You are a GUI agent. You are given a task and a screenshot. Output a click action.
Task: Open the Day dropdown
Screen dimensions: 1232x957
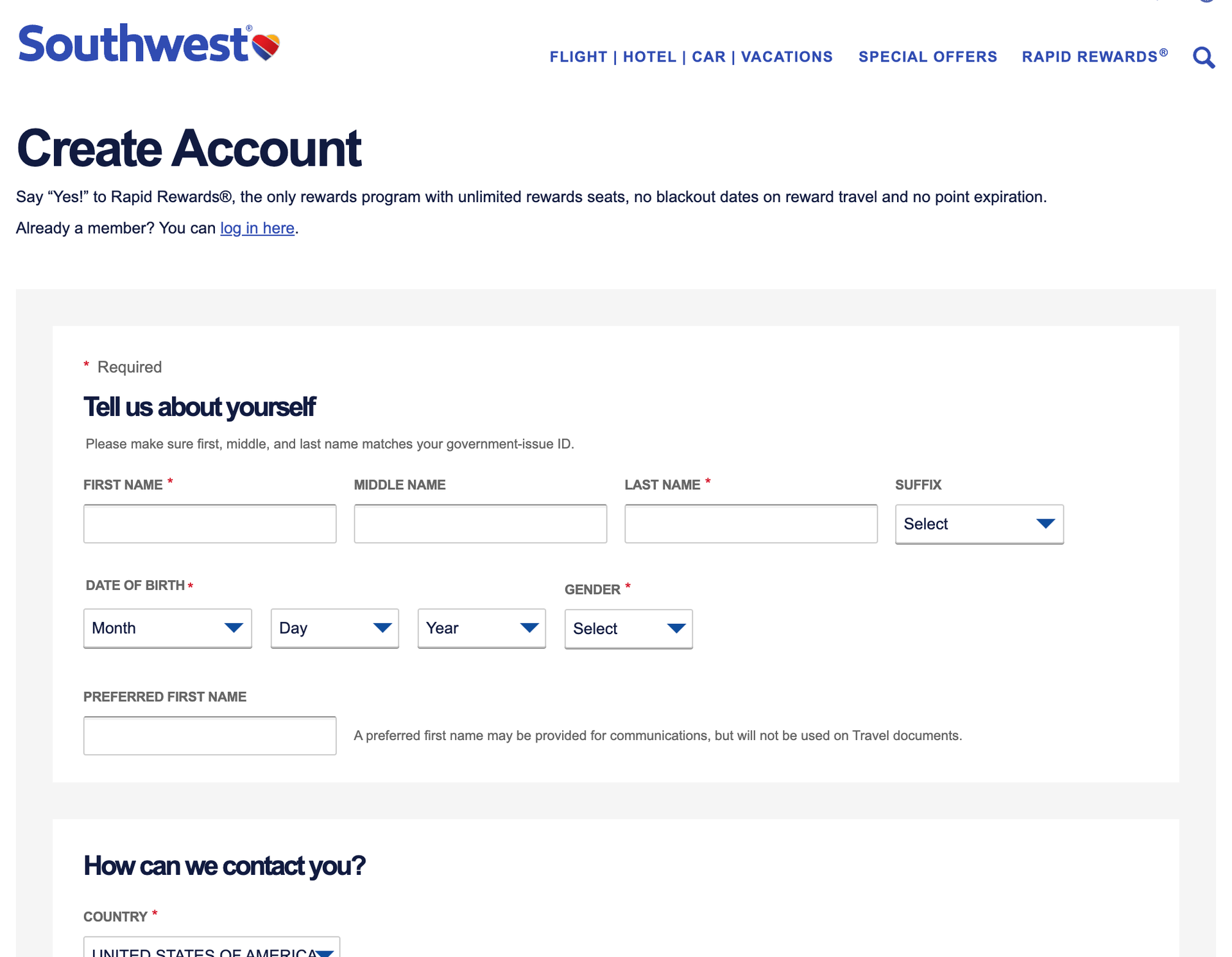[x=334, y=628]
